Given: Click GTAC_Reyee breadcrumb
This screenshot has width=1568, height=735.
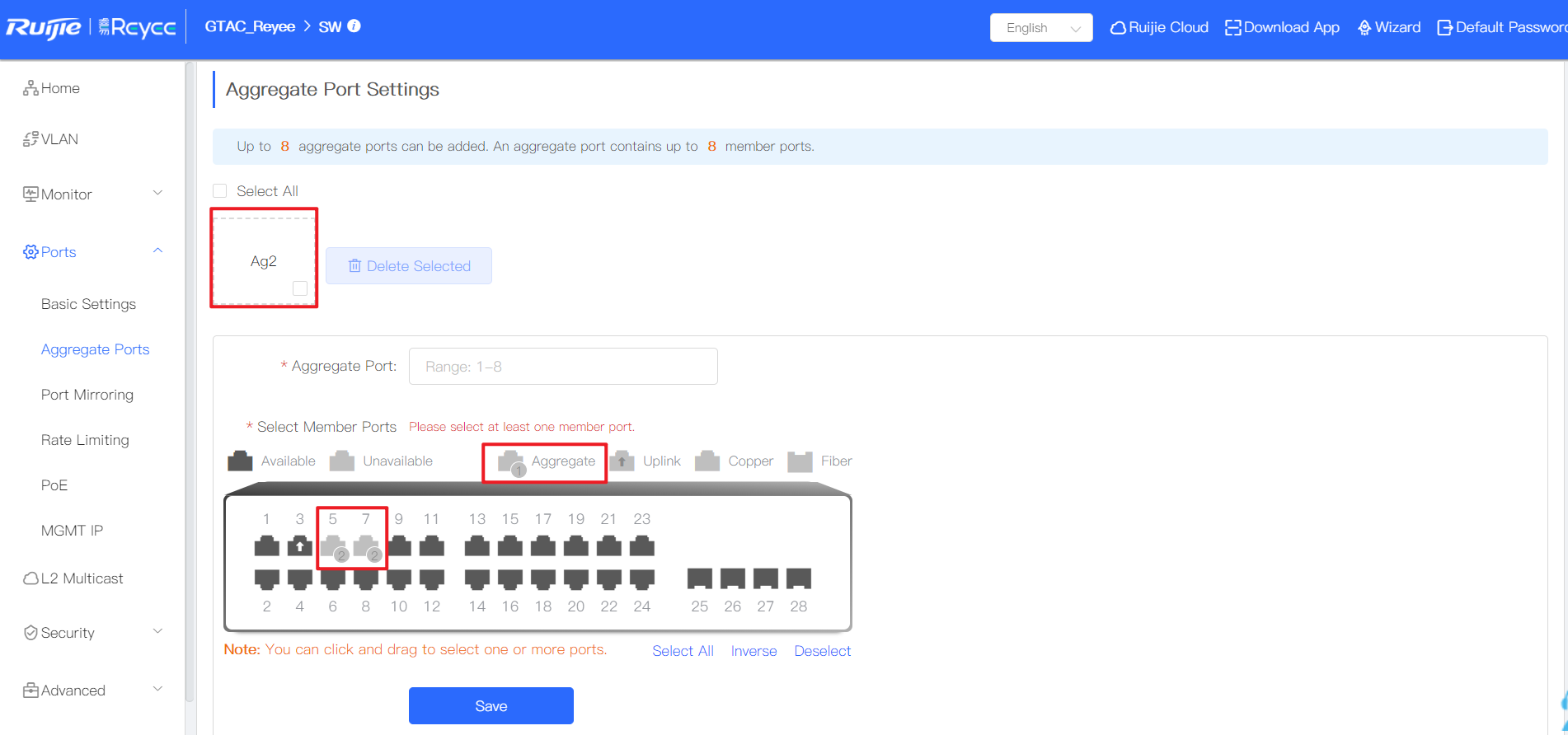Looking at the screenshot, I should (x=250, y=26).
